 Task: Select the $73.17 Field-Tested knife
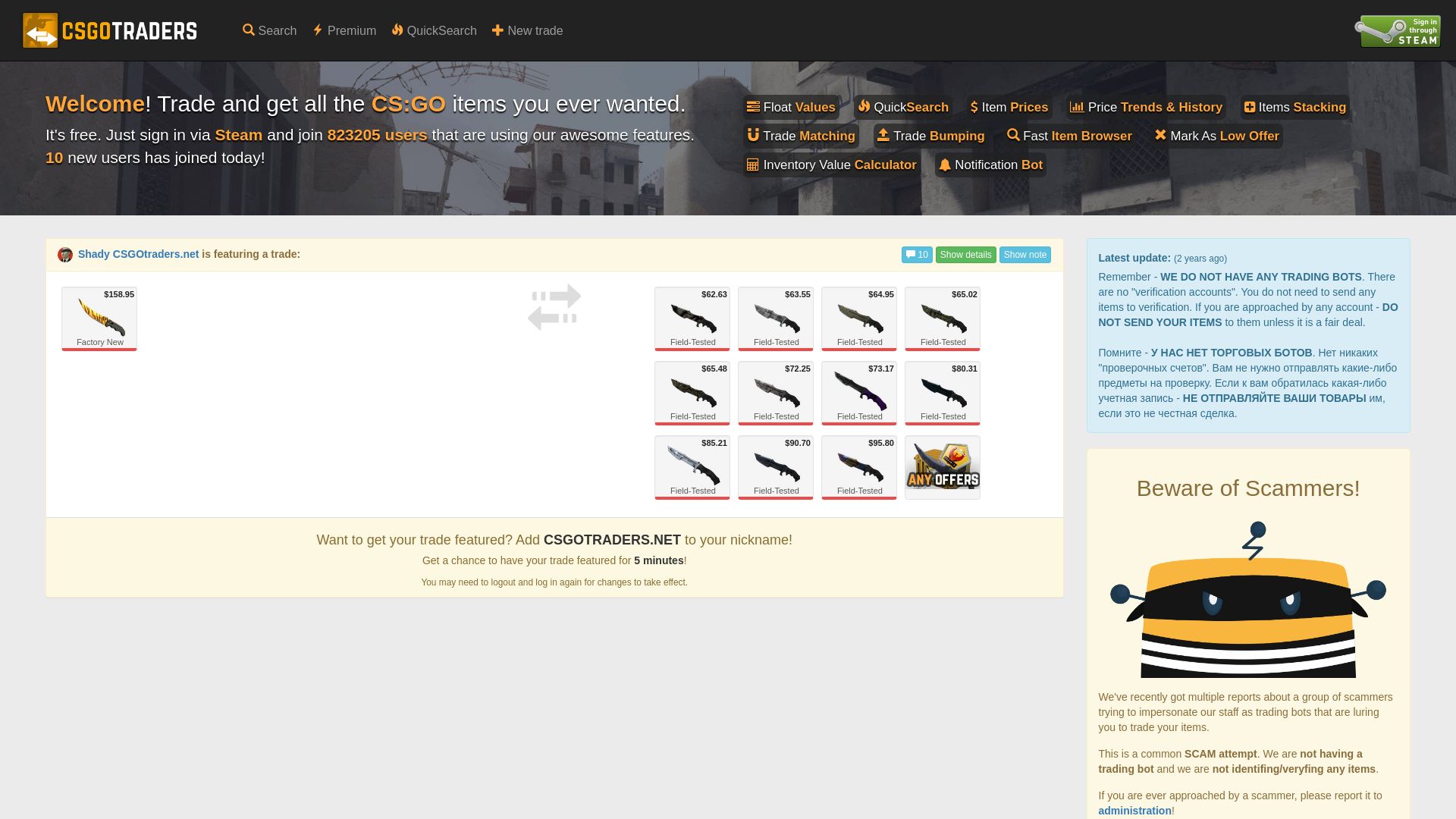859,393
